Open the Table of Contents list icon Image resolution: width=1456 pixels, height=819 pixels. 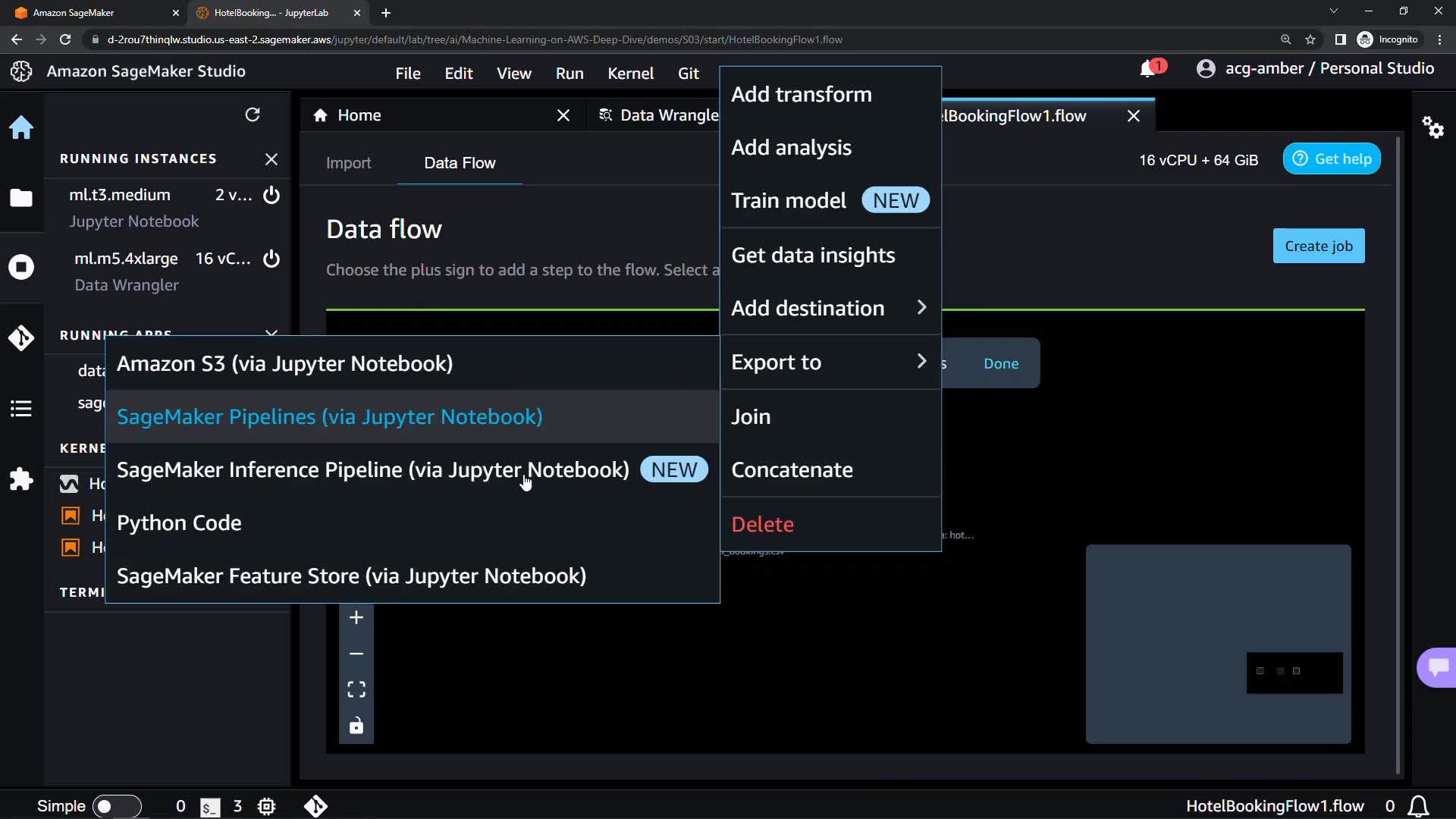click(x=21, y=409)
